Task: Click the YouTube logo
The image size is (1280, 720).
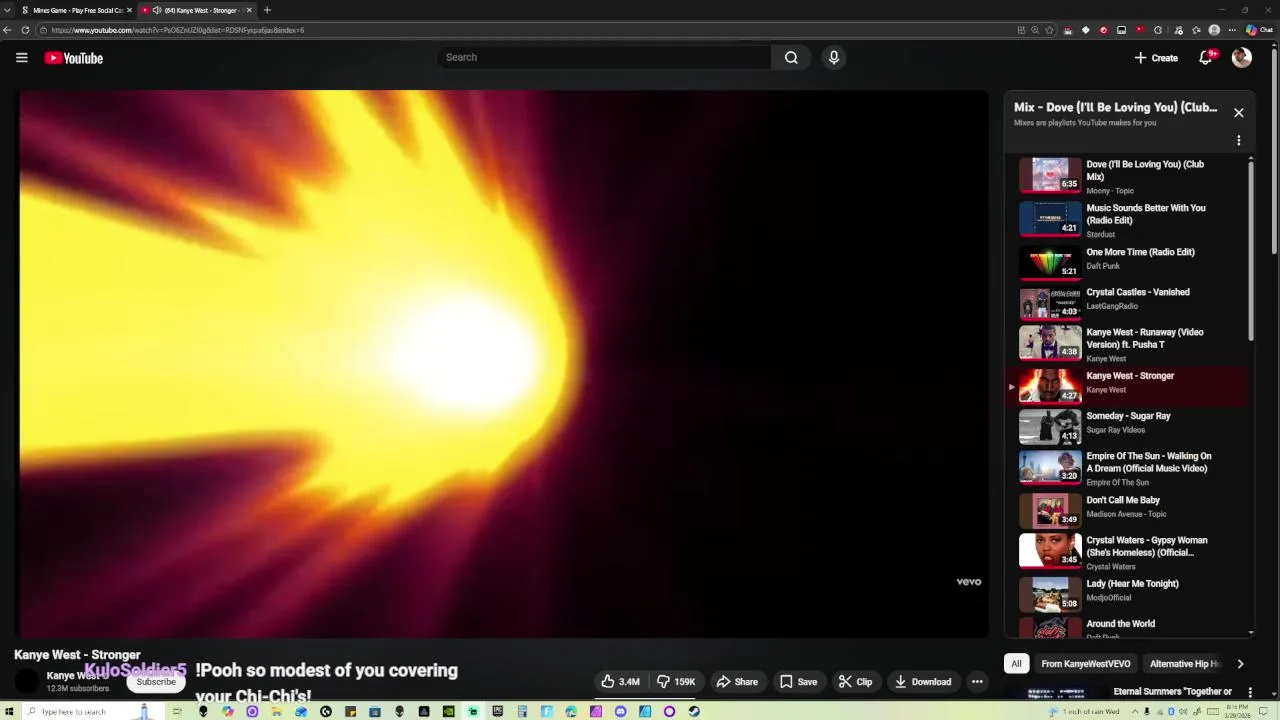Action: coord(74,58)
